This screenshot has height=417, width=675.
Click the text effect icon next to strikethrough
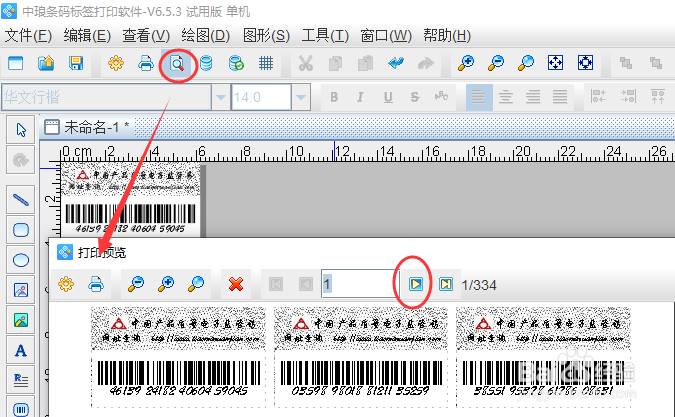click(x=441, y=96)
